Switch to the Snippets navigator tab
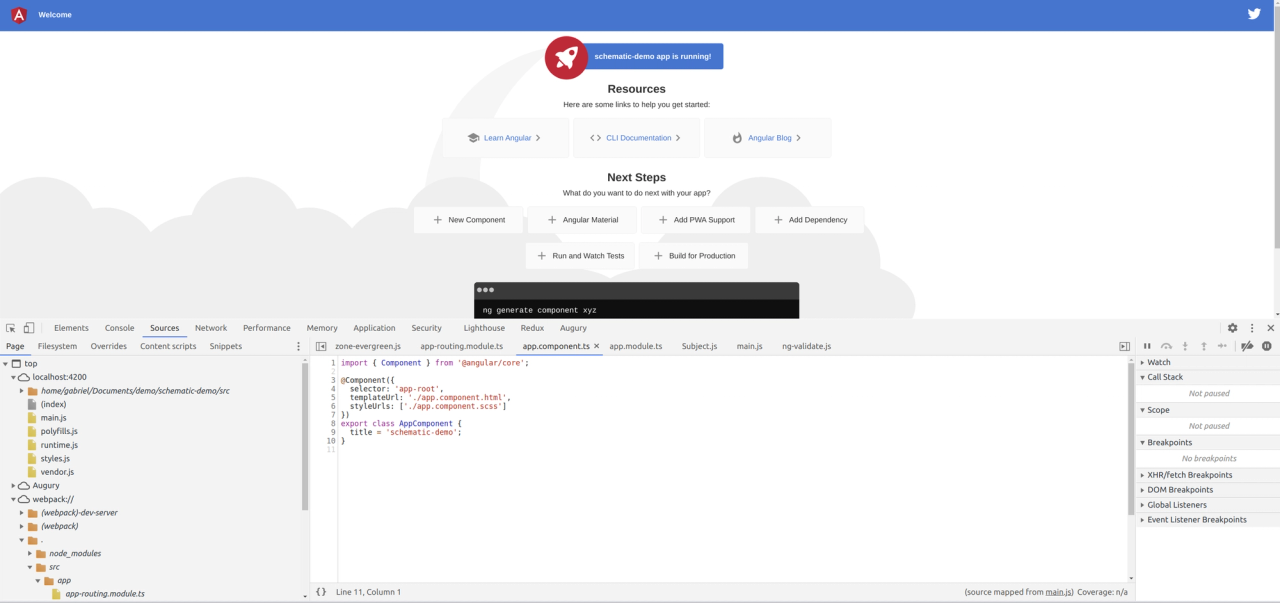The height and width of the screenshot is (603, 1280). [226, 346]
